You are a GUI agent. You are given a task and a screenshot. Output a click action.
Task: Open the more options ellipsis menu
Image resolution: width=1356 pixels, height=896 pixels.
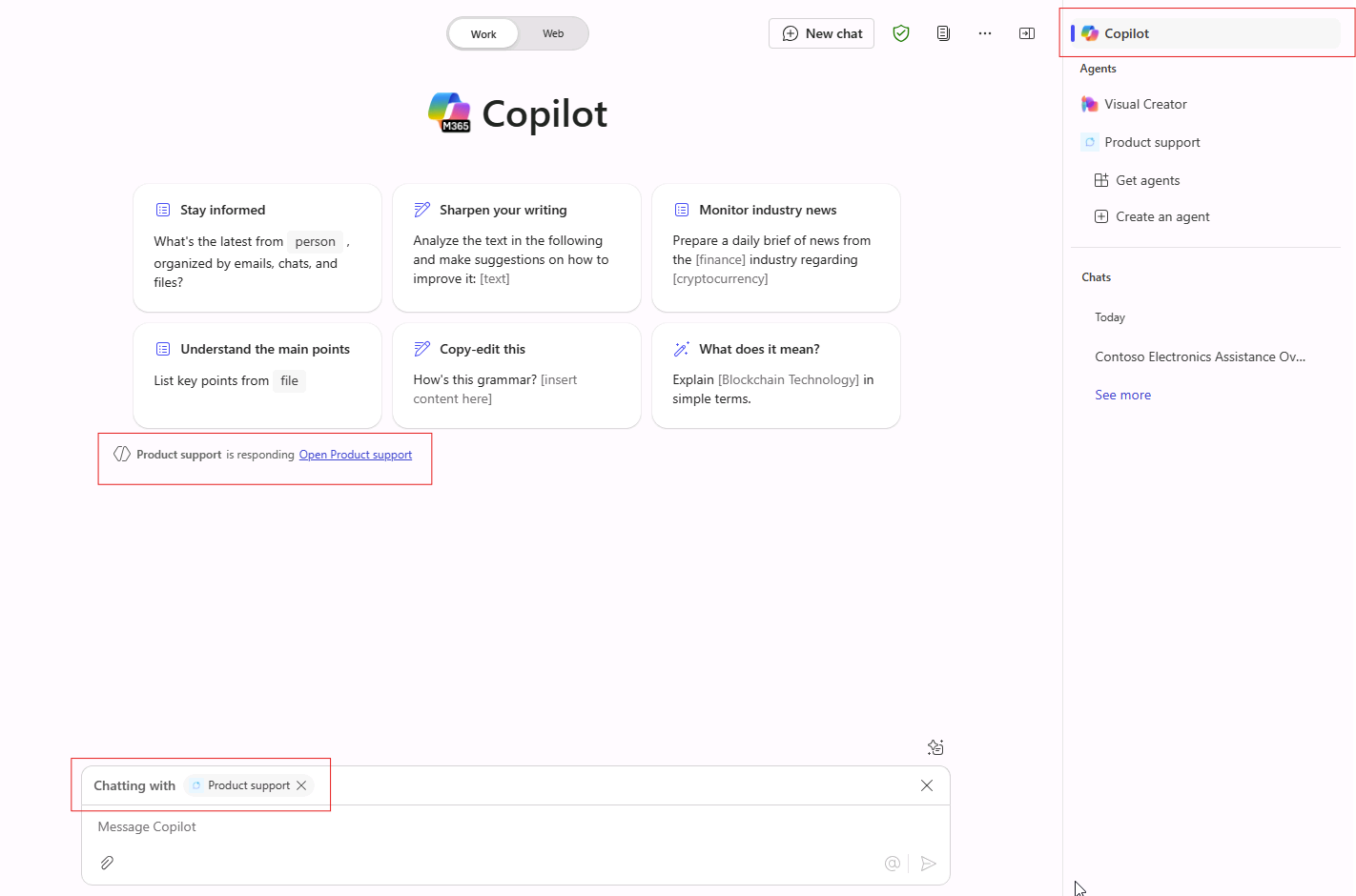coord(985,33)
